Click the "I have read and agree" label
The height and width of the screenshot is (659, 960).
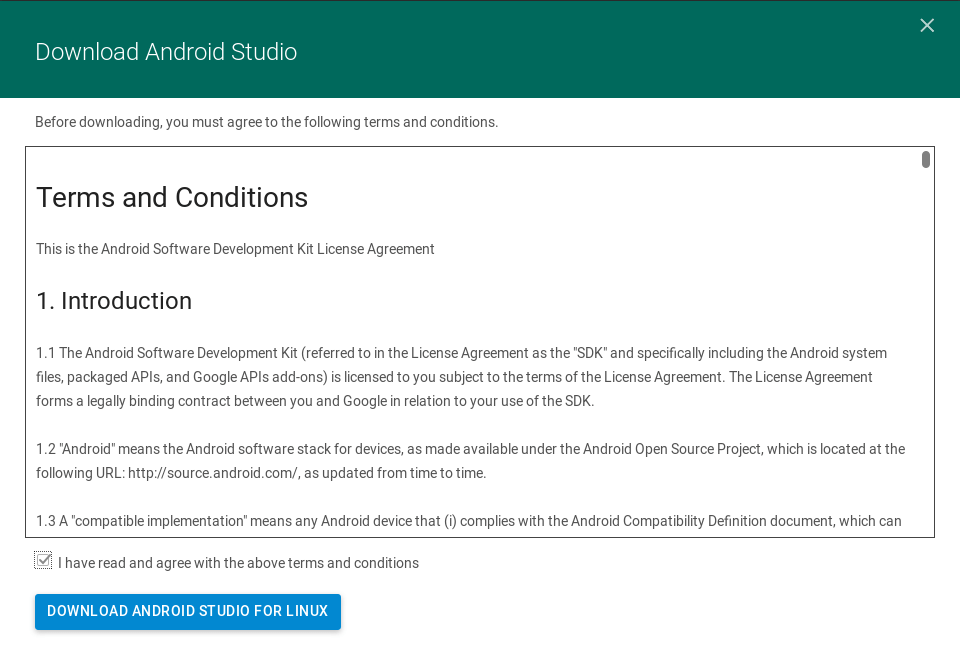coord(238,563)
